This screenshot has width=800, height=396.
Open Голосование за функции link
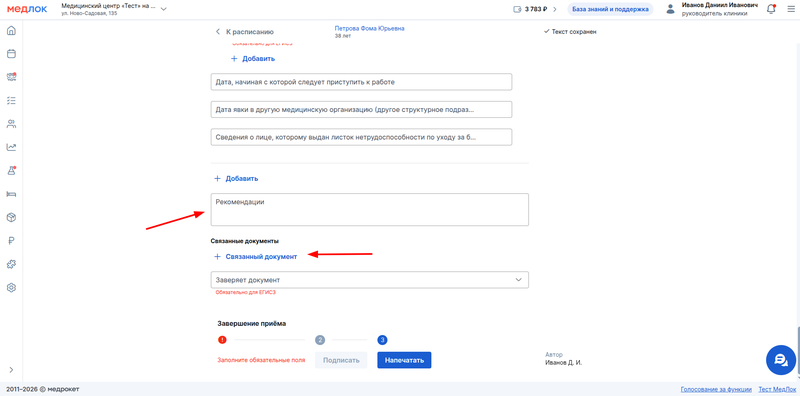(x=716, y=389)
